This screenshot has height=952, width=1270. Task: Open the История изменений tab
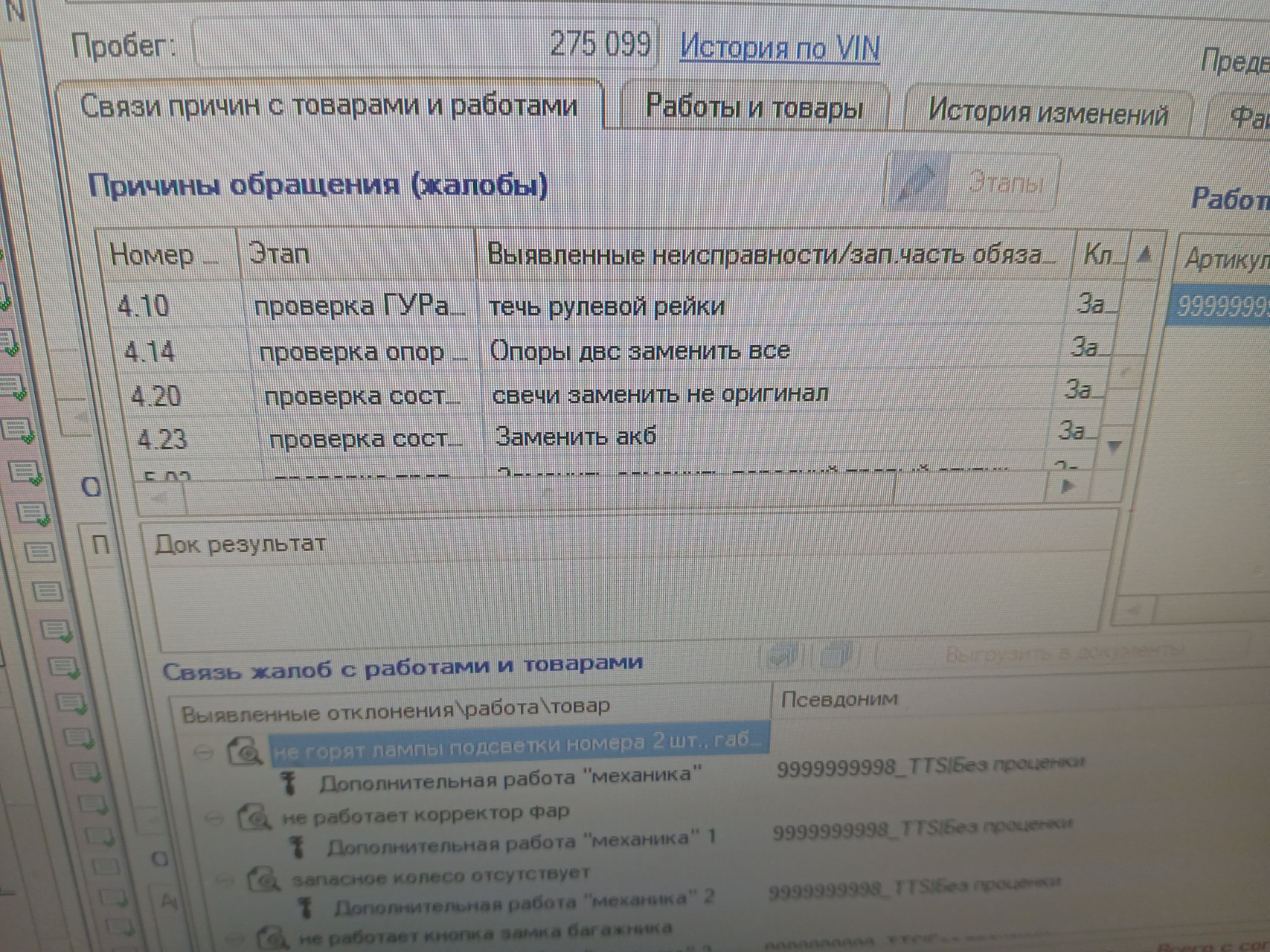[x=1048, y=113]
